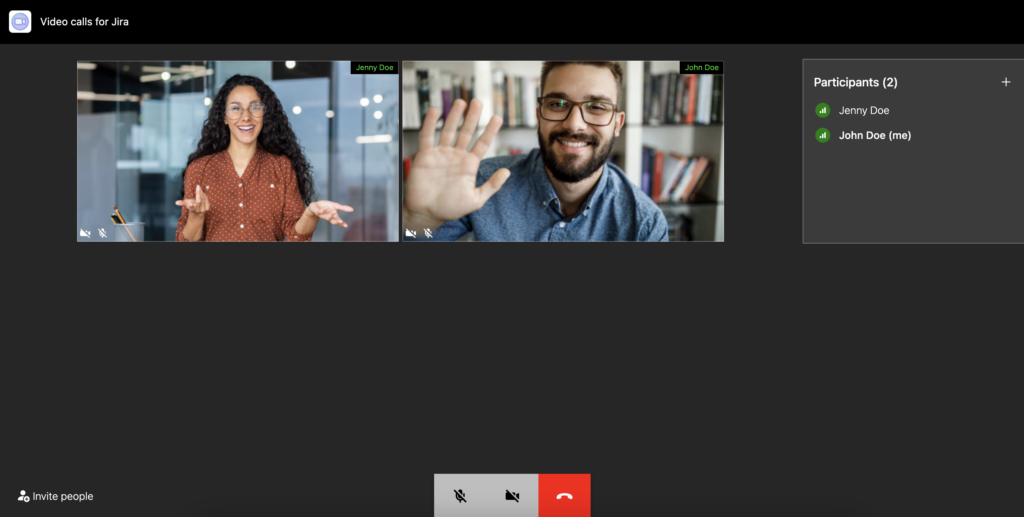Viewport: 1024px width, 517px height.
Task: Click John Doe's video tile
Action: [x=563, y=151]
